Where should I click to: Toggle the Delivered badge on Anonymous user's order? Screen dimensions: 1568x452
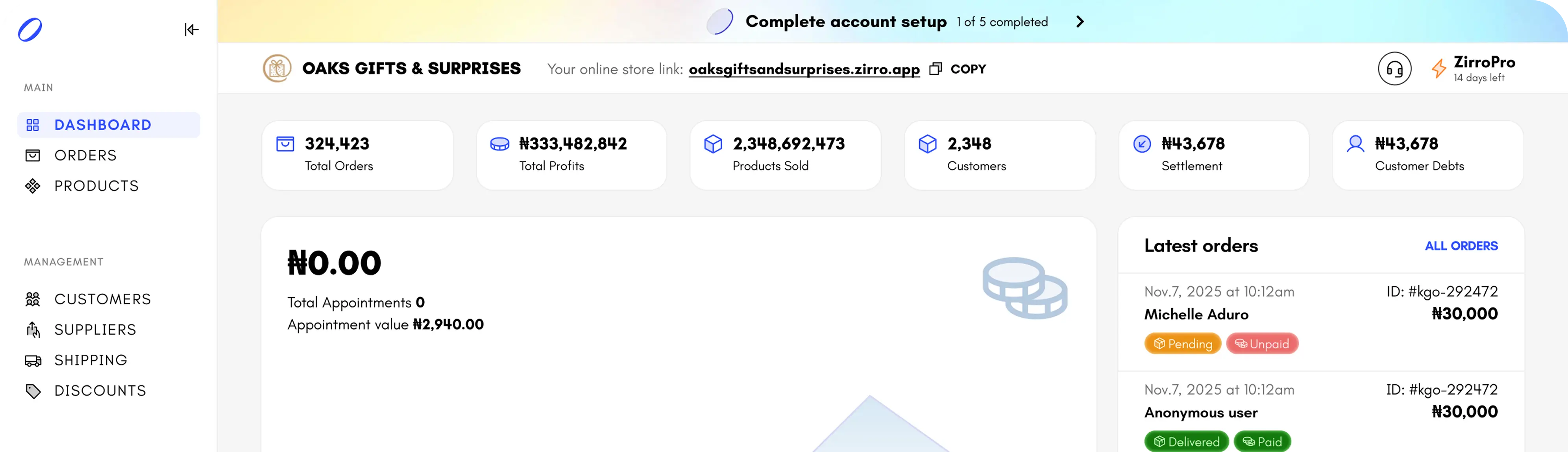(x=1186, y=441)
